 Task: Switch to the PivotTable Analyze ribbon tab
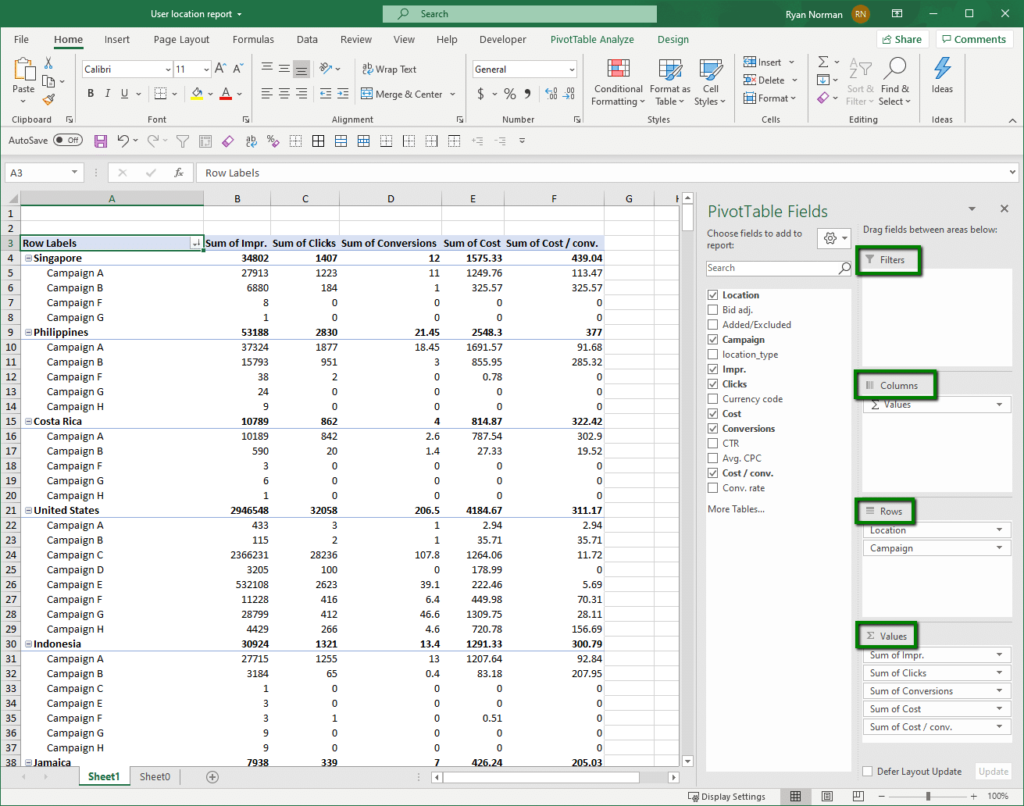[x=592, y=39]
